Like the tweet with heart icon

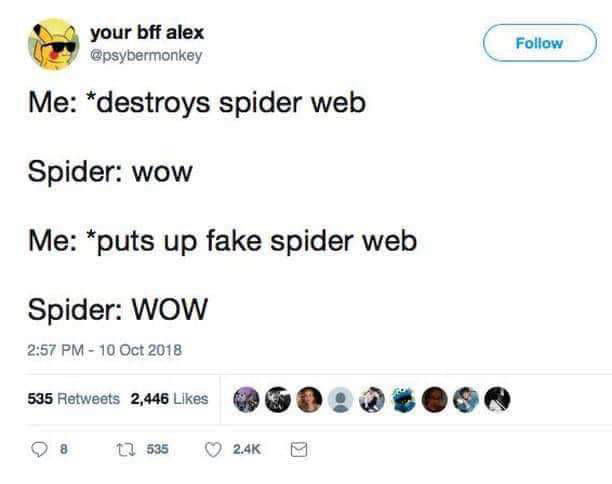(213, 450)
